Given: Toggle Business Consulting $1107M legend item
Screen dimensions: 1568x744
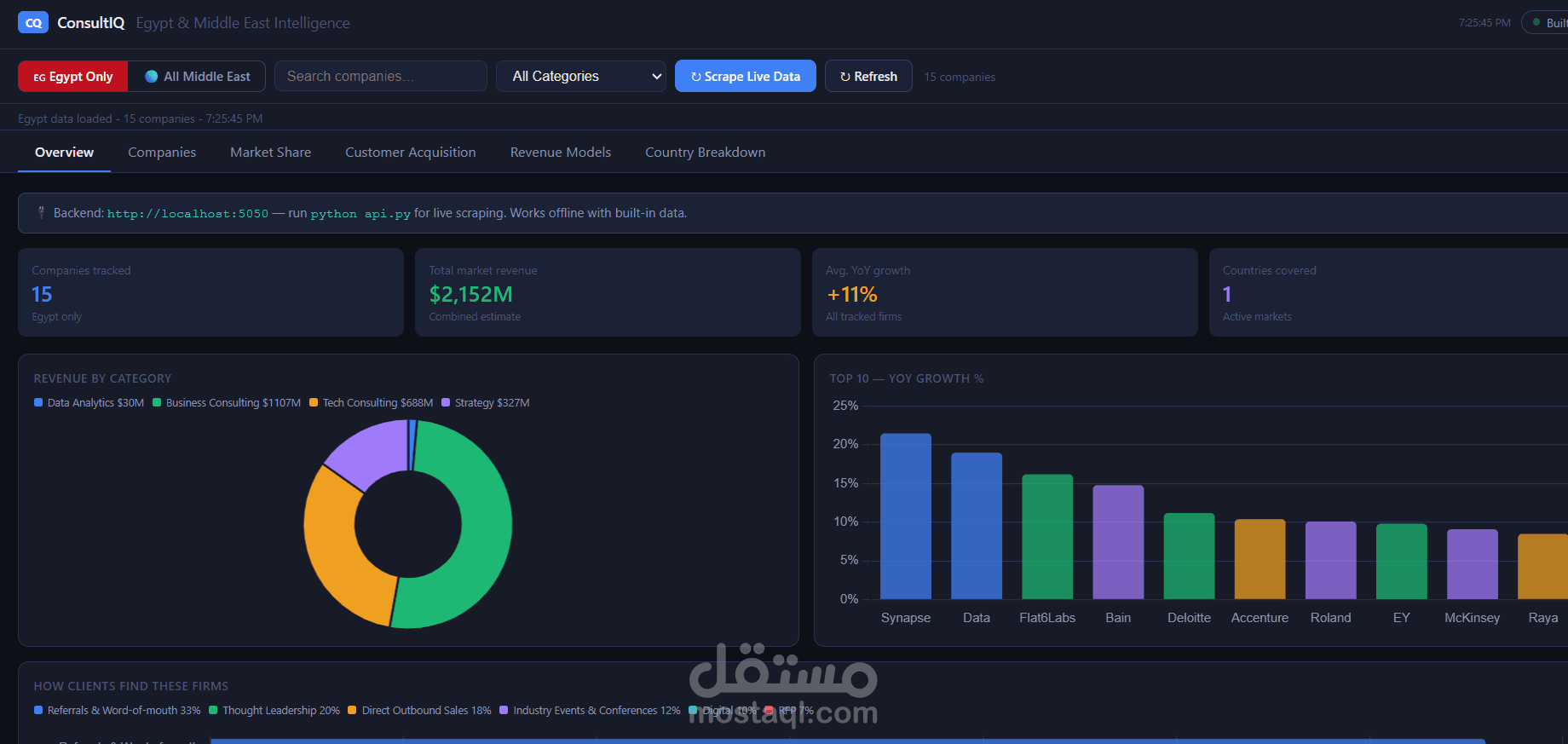Looking at the screenshot, I should [x=227, y=403].
